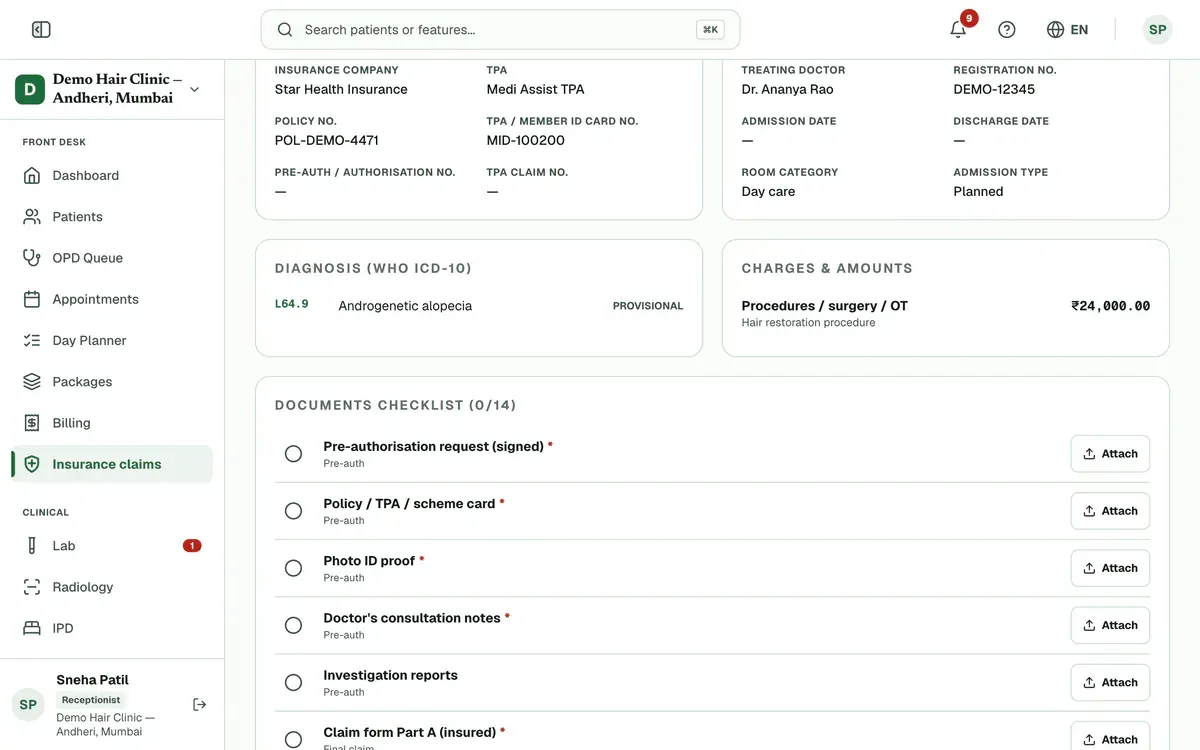Click the Packages layers icon

point(32,382)
